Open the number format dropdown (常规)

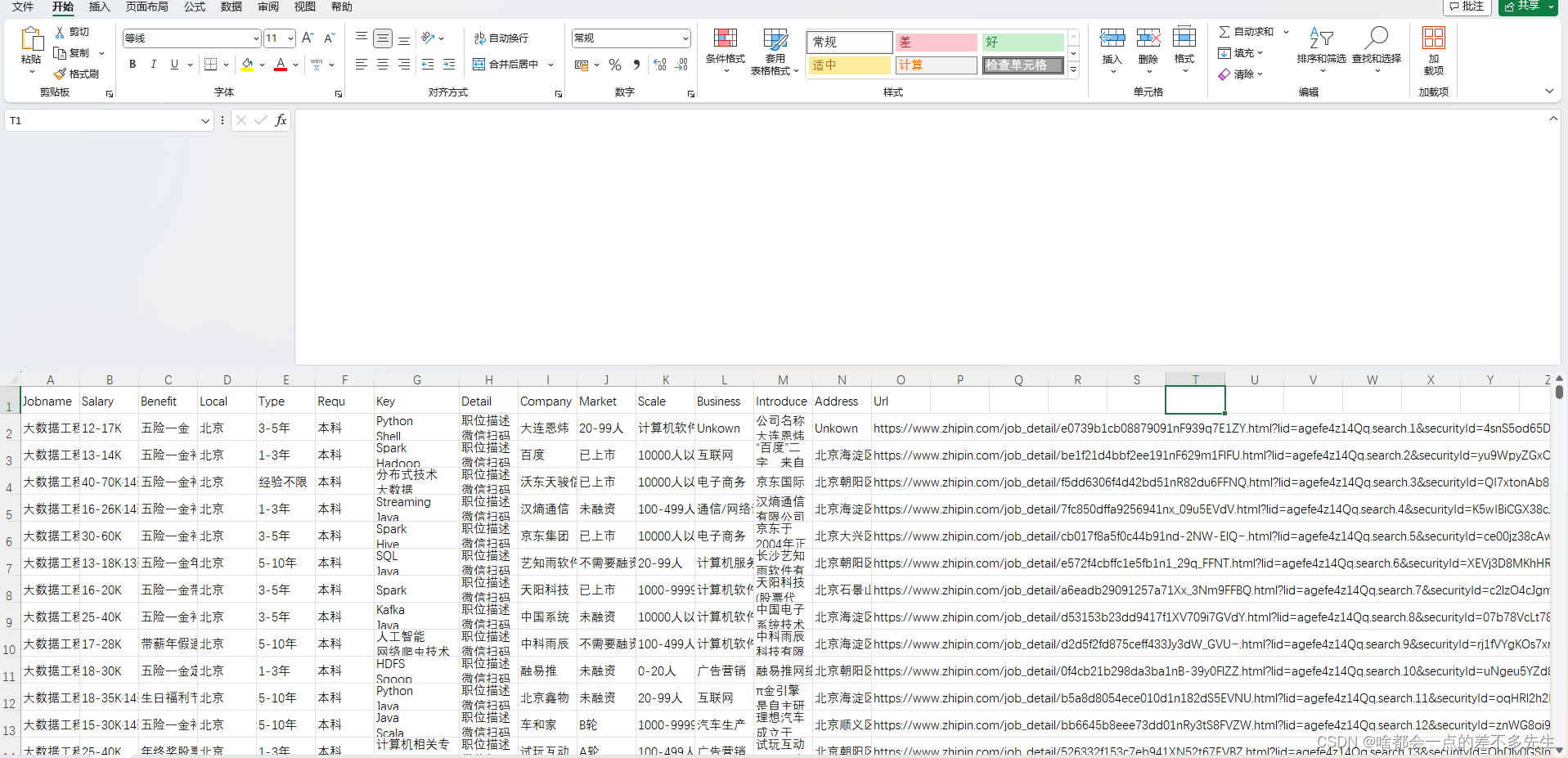point(685,38)
